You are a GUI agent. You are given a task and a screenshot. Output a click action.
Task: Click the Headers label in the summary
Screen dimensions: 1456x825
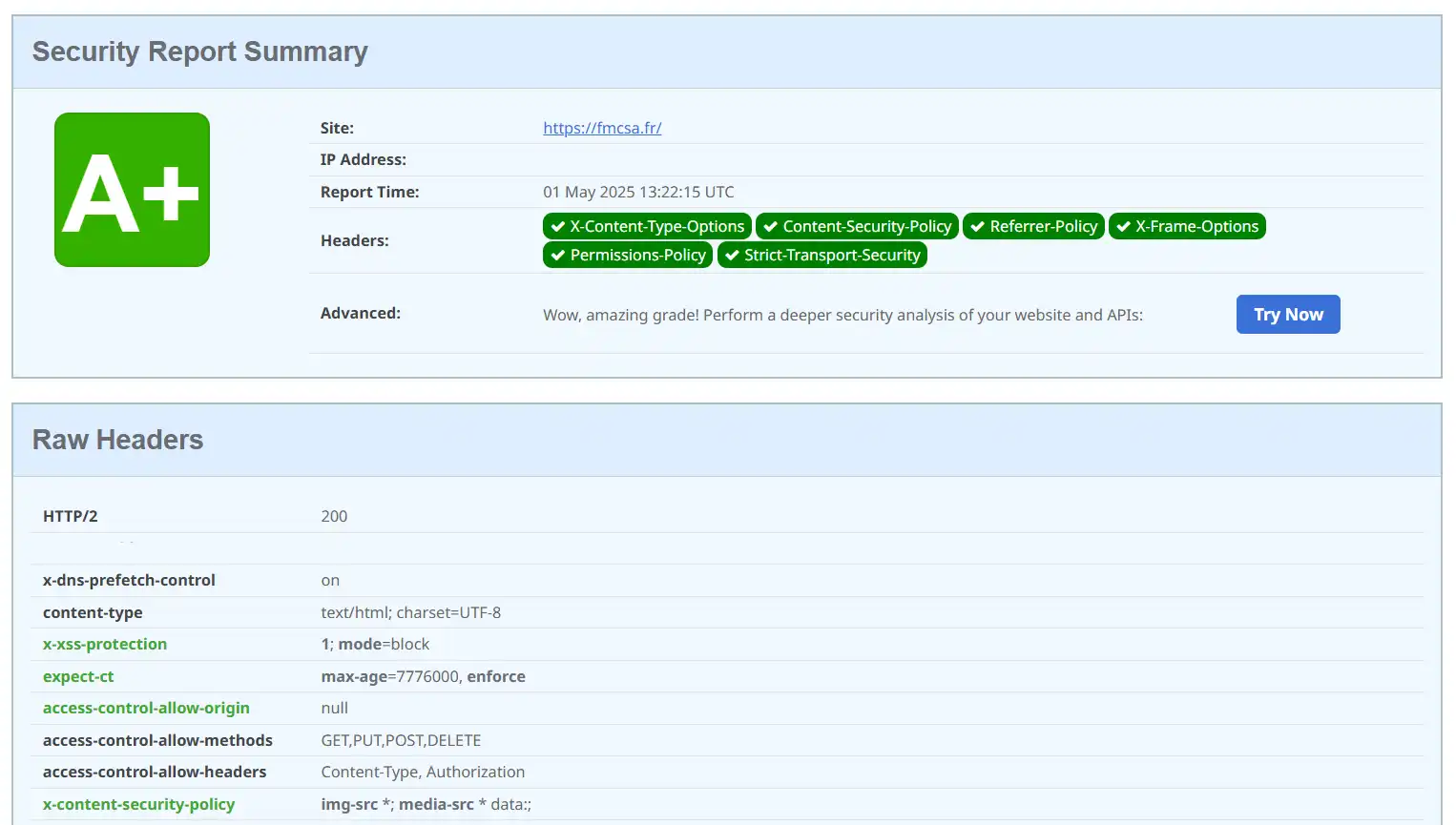pyautogui.click(x=355, y=240)
